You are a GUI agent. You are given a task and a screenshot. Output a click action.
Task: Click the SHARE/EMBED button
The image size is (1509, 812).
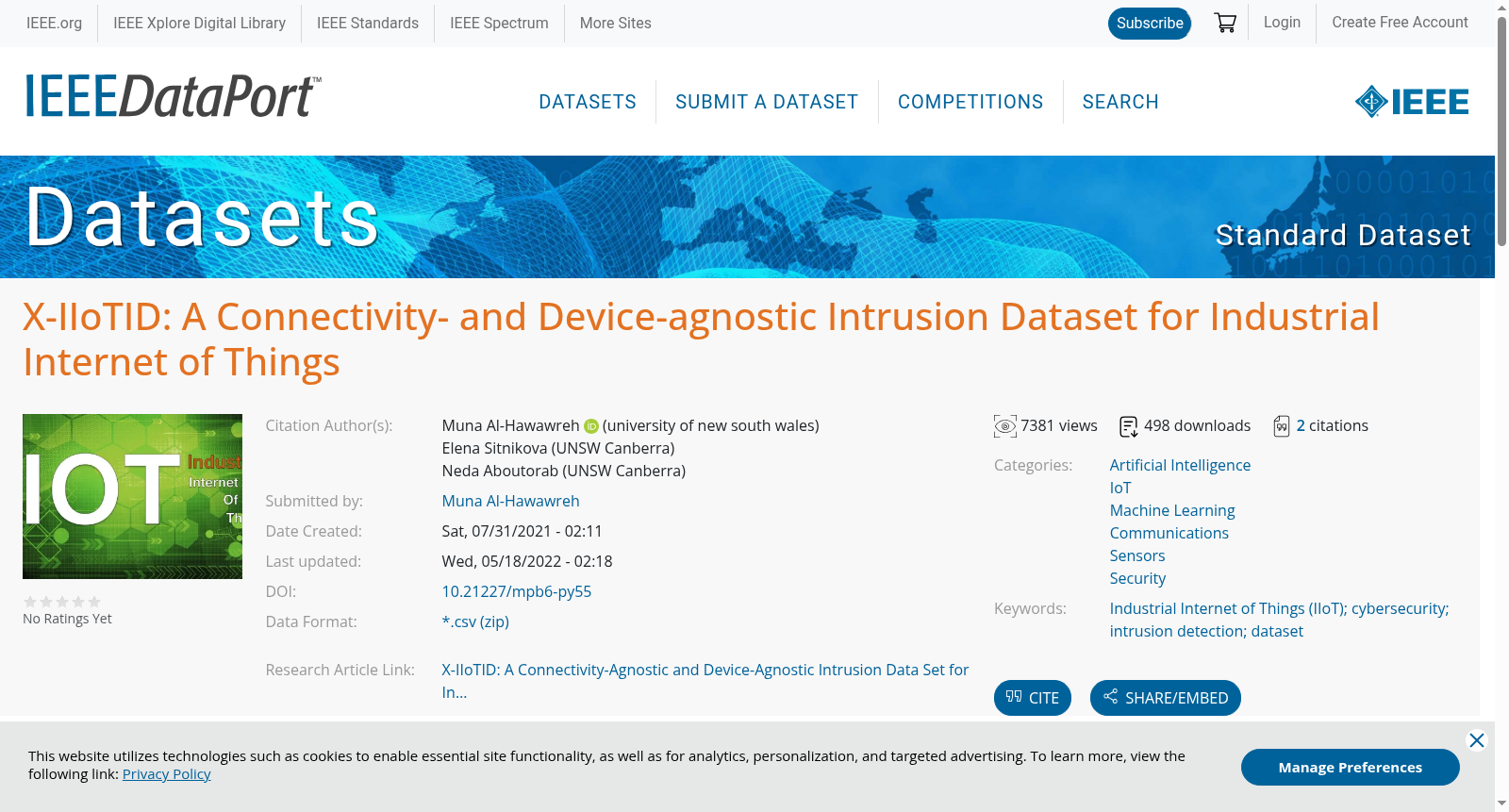(x=1166, y=698)
